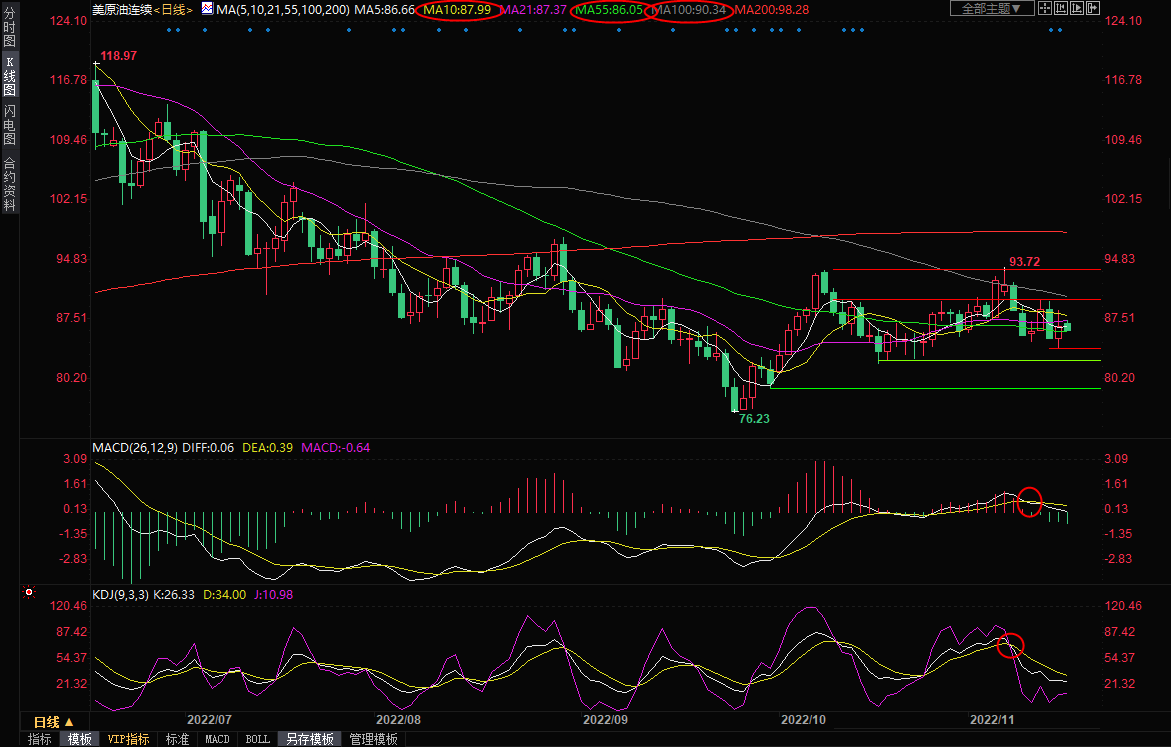Click the small circle icon beside KDJ
1171x747 pixels.
click(x=27, y=593)
